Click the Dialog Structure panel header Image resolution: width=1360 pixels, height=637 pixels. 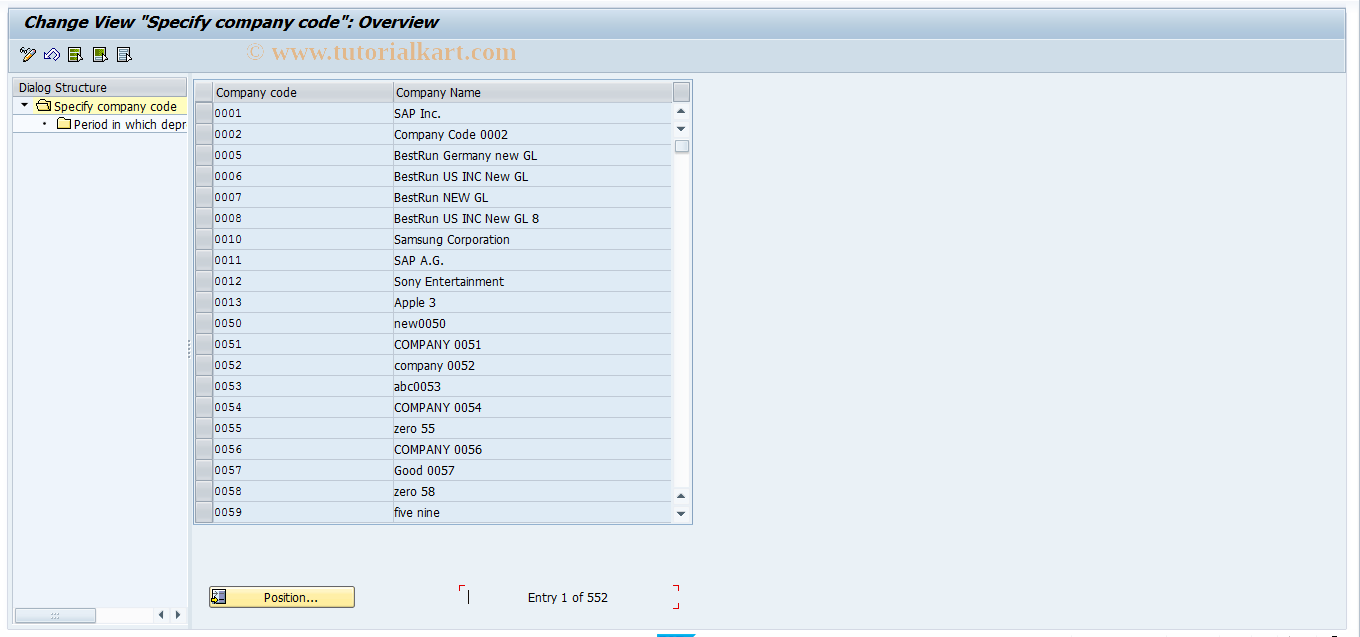[99, 87]
